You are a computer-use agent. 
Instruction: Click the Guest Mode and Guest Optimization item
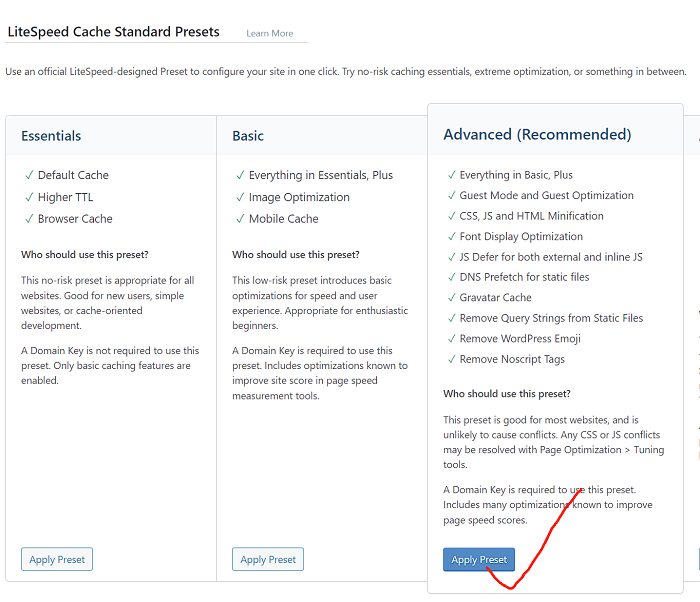(546, 196)
